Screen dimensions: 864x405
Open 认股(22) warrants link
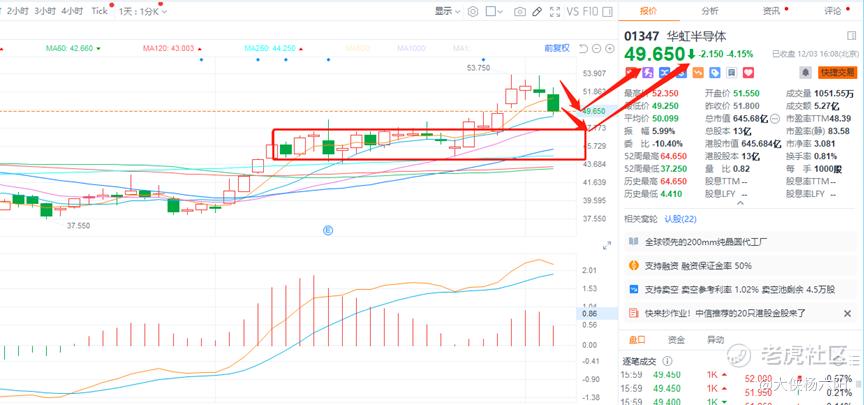[681, 219]
